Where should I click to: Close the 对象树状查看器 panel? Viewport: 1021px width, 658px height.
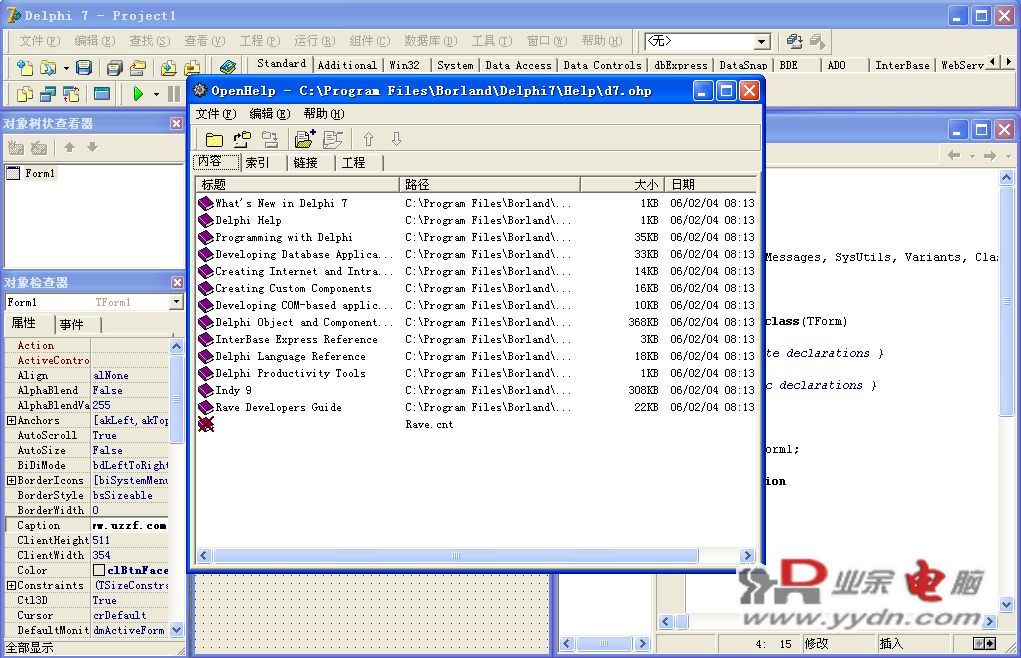point(176,123)
